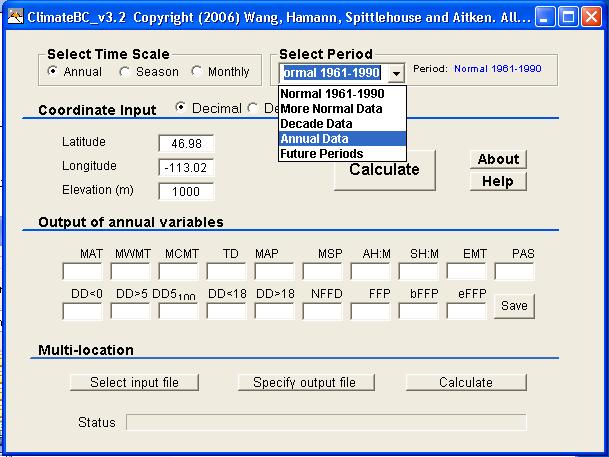The image size is (609, 457).
Task: Enable Decimal coordinate input format
Action: pyautogui.click(x=181, y=107)
